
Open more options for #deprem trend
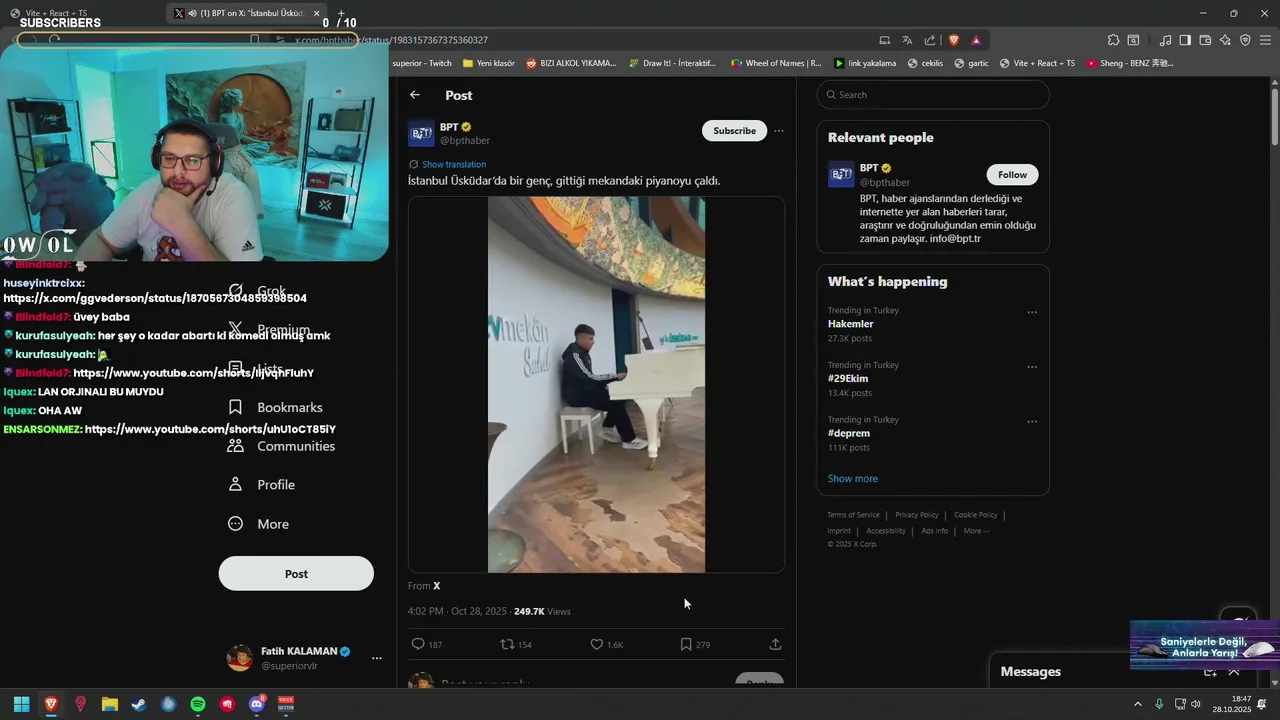(1032, 421)
